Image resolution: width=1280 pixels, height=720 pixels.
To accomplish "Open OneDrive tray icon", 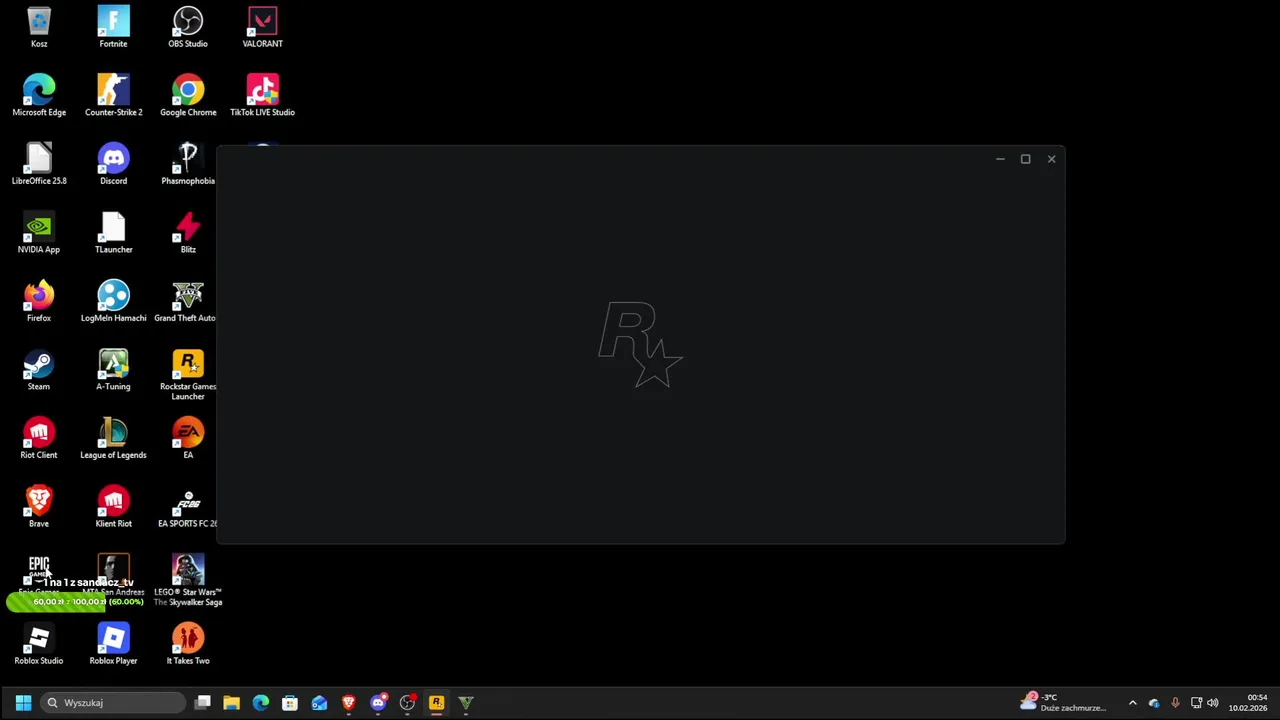I will coord(1154,703).
